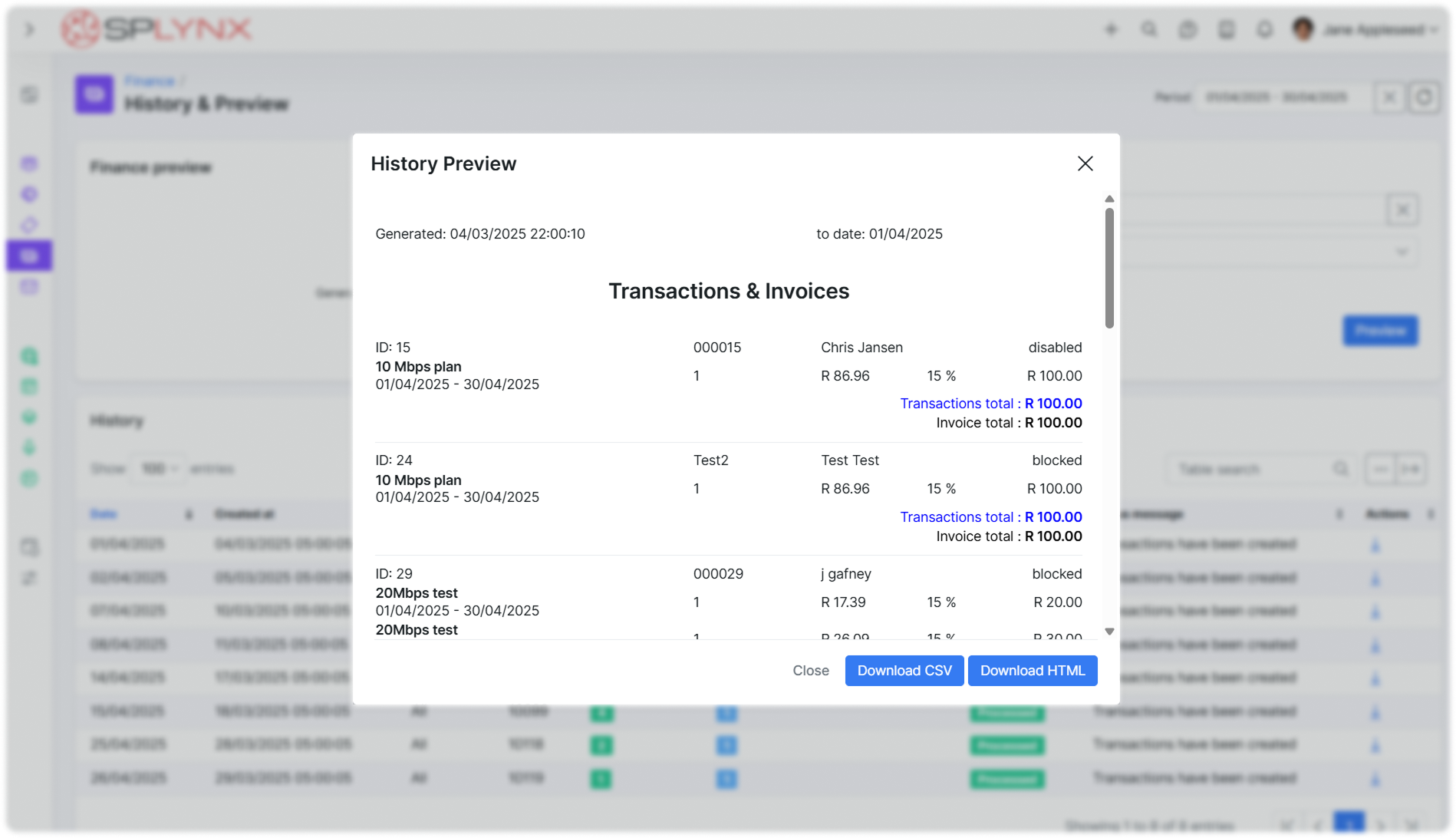
Task: Create a new record with the plus icon
Action: [x=1112, y=29]
